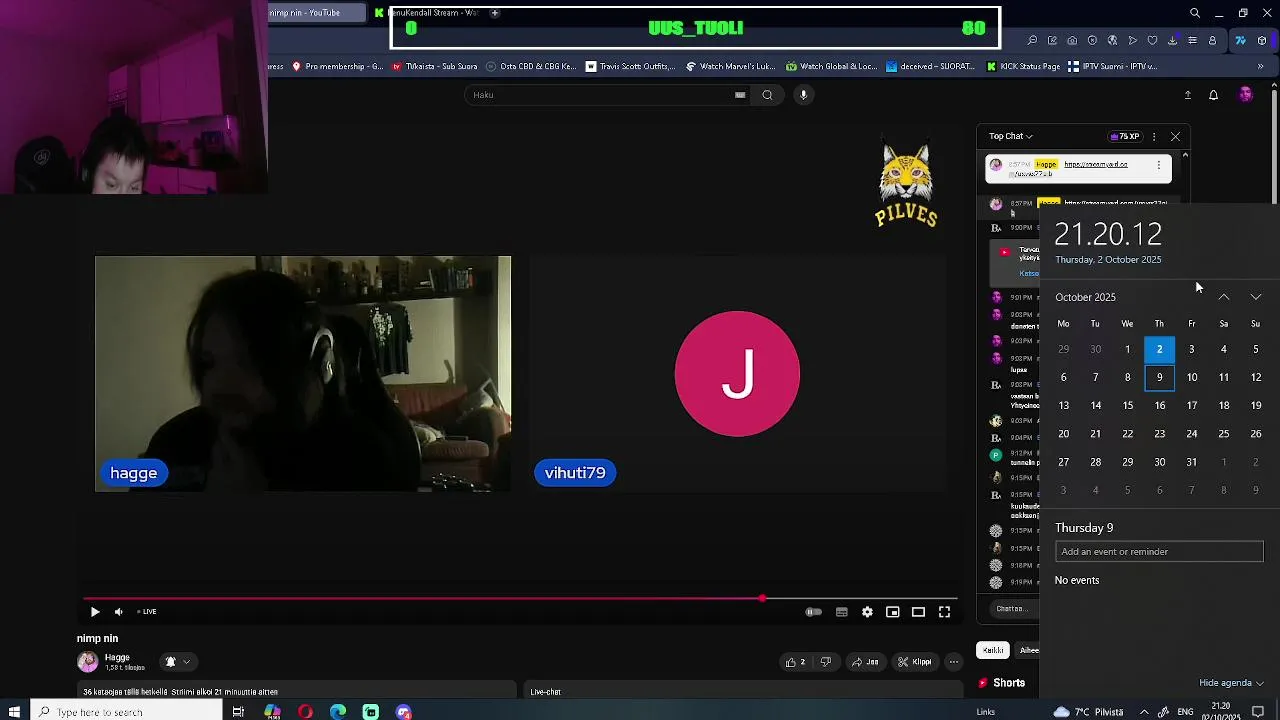Toggle the autoplay switch
The width and height of the screenshot is (1280, 720).
click(814, 612)
